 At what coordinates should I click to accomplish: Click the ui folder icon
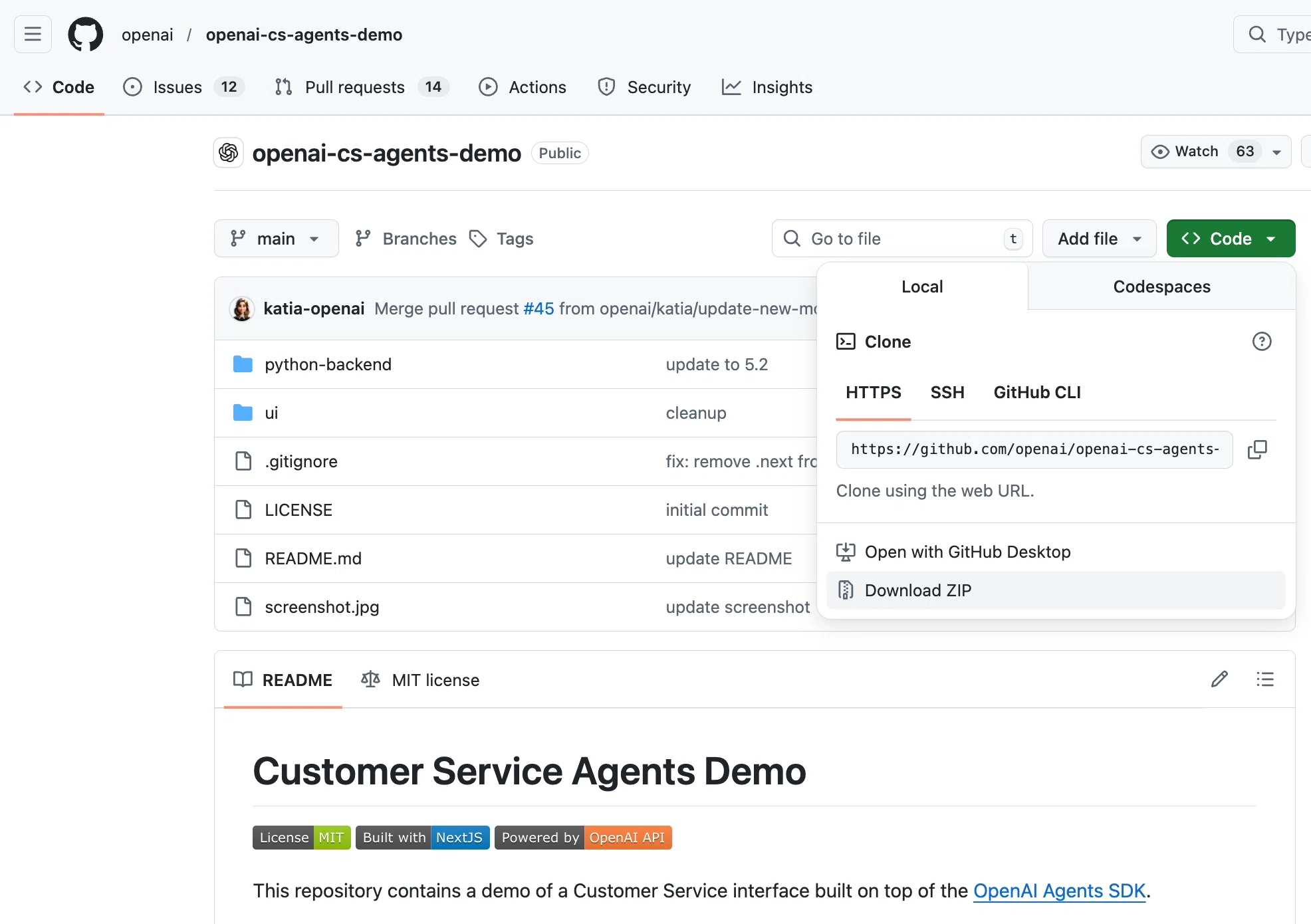[243, 413]
